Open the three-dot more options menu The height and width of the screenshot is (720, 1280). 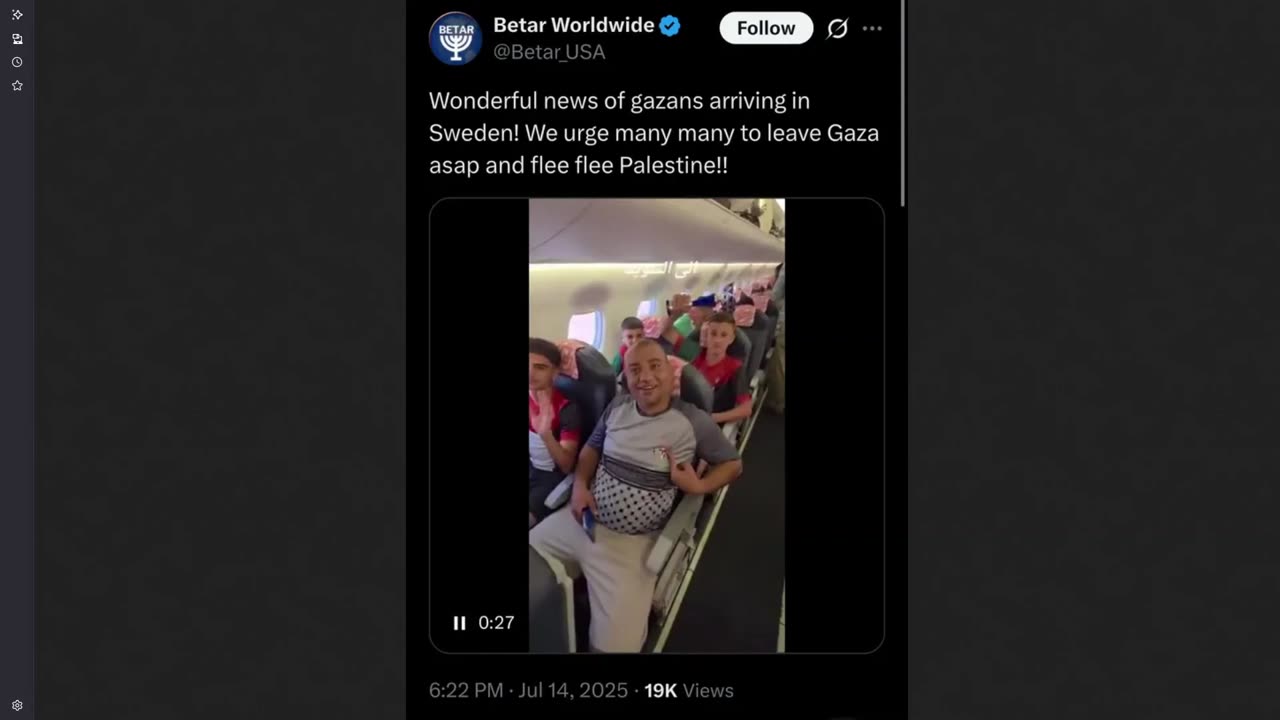[872, 29]
